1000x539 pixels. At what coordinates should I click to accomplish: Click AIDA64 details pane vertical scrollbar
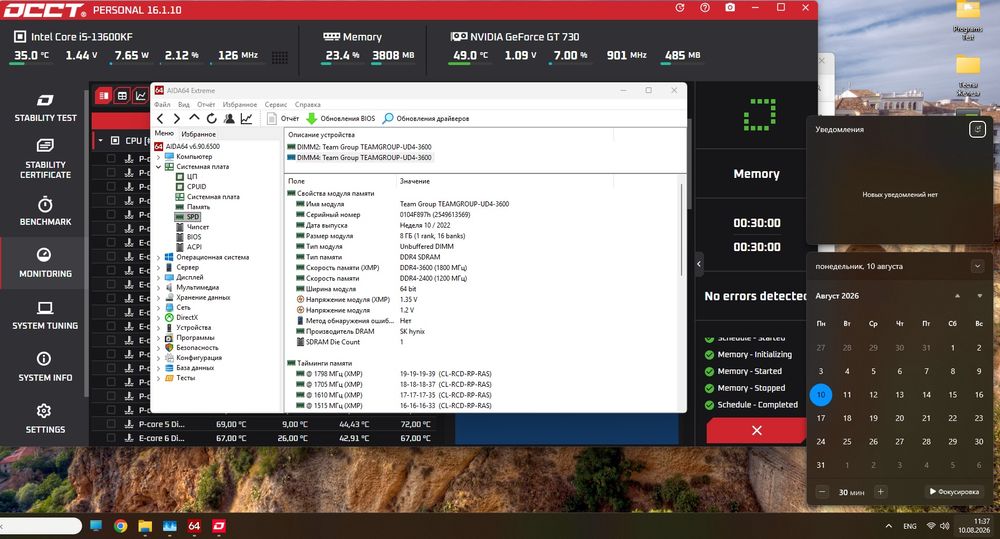[x=682, y=229]
